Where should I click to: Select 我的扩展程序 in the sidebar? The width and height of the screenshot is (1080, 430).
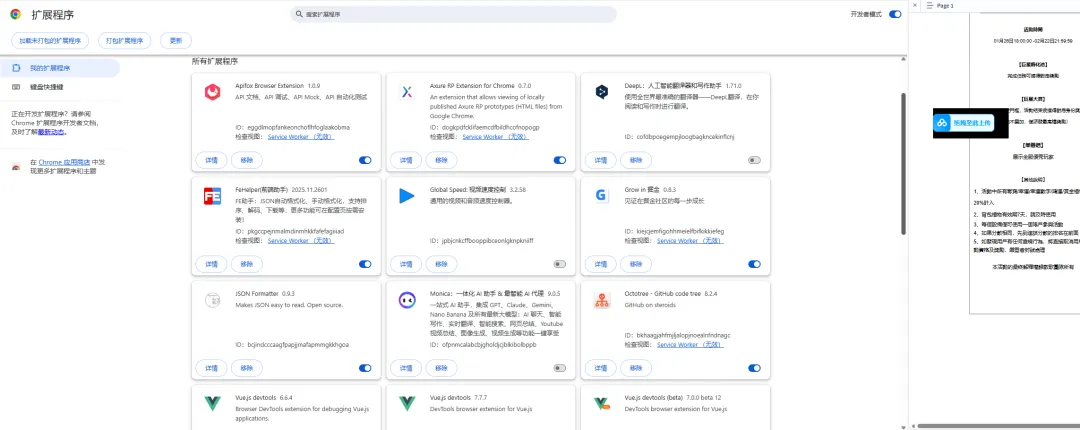[x=60, y=68]
